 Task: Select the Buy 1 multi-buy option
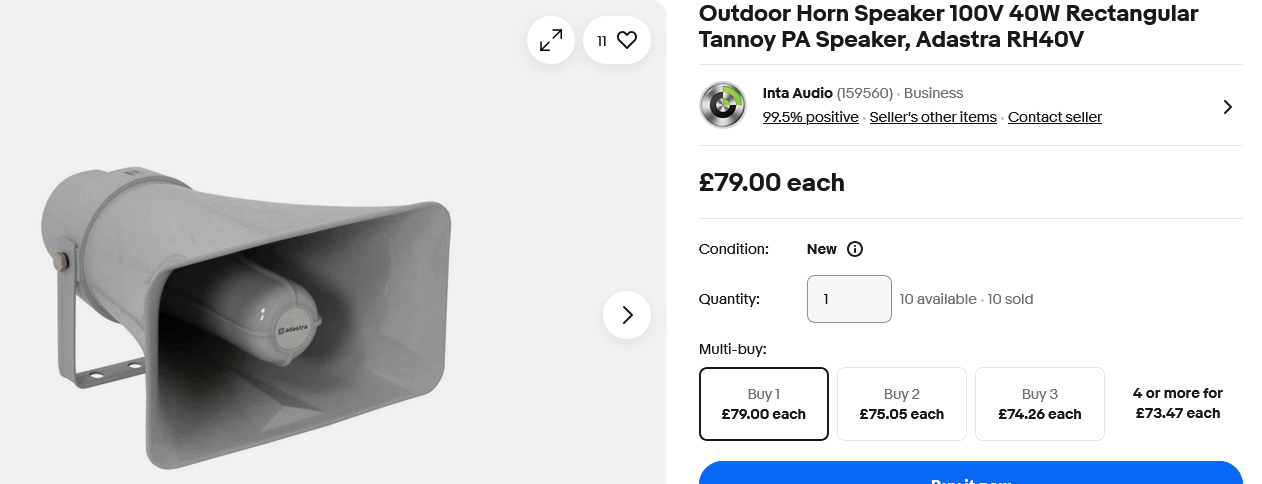(x=764, y=404)
